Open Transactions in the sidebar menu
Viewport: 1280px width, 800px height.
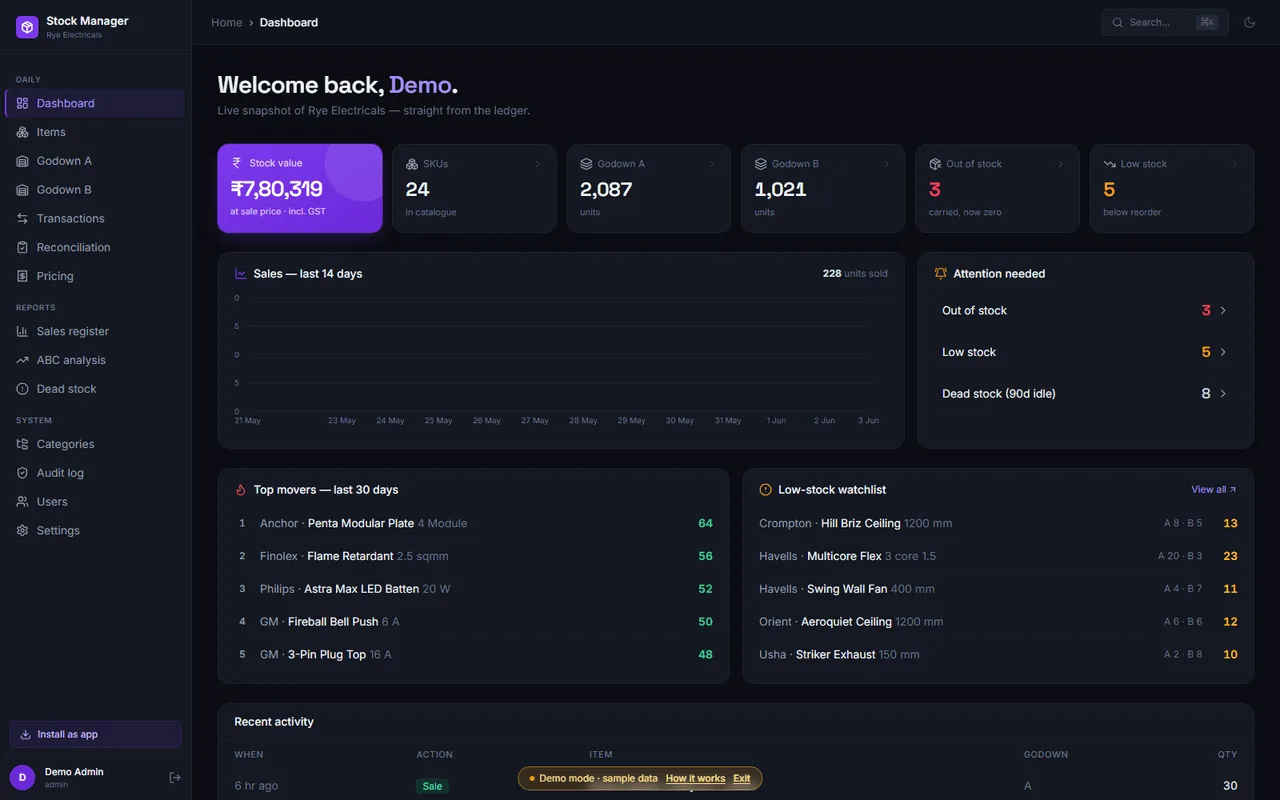(x=95, y=218)
